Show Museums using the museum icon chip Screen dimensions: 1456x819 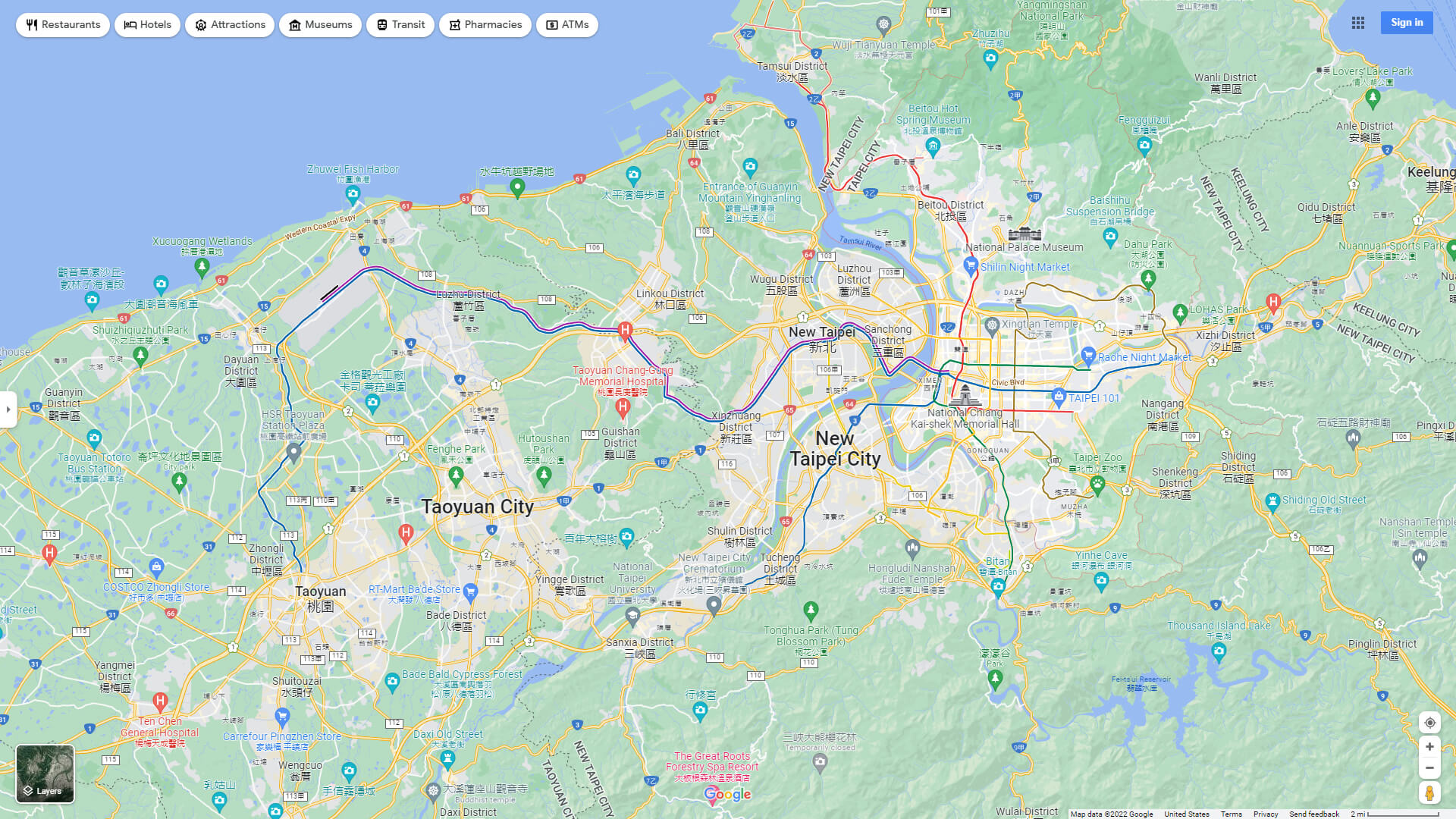(320, 24)
